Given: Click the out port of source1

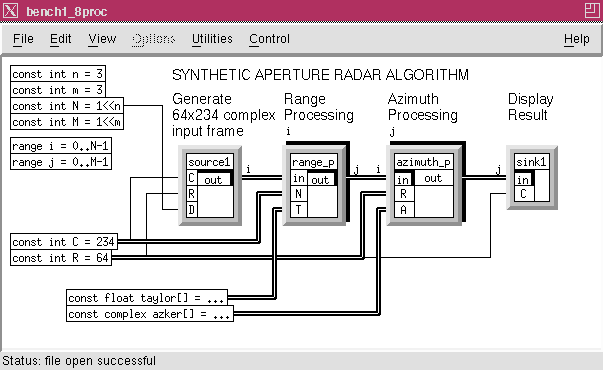Looking at the screenshot, I should (213, 180).
